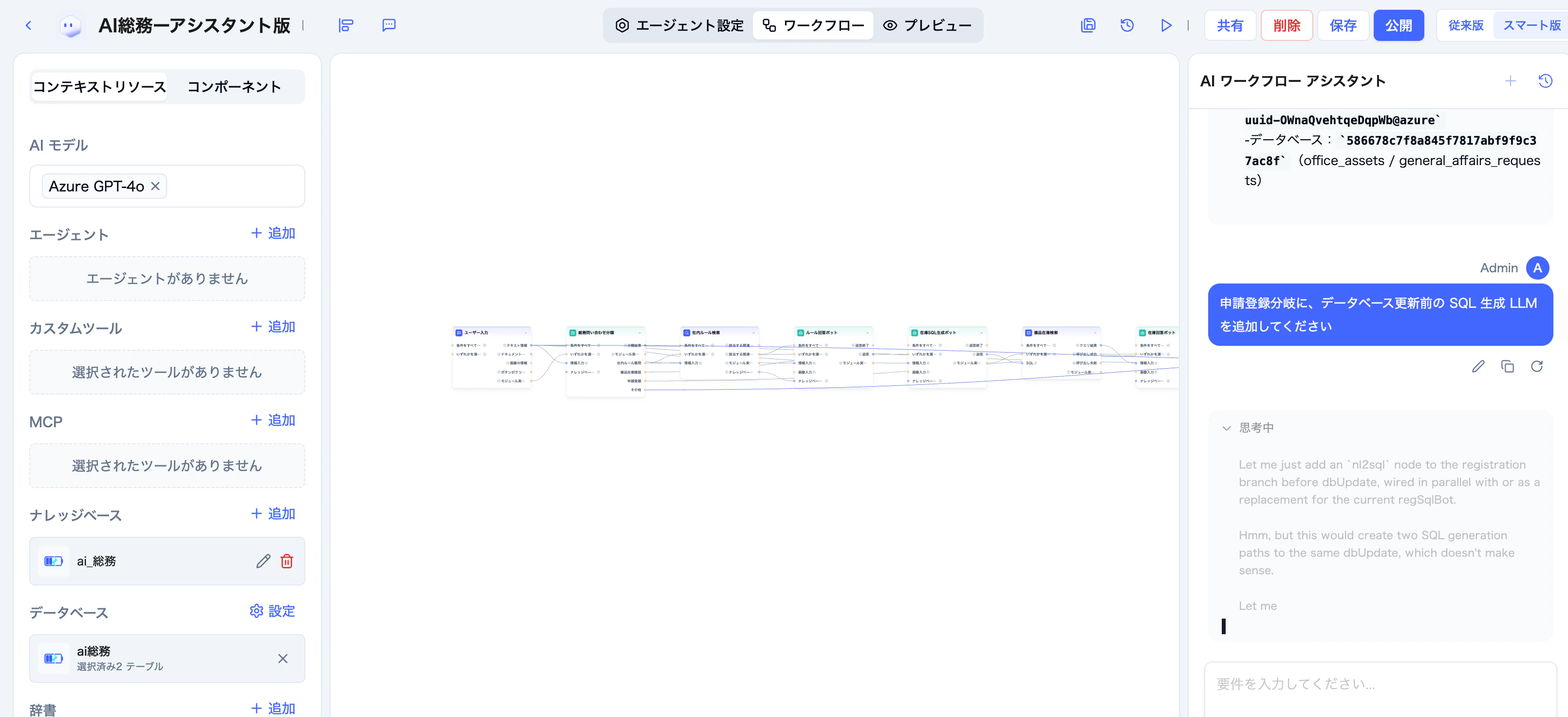
Task: Click the 備品在庫検索 node icon
Action: click(1028, 333)
